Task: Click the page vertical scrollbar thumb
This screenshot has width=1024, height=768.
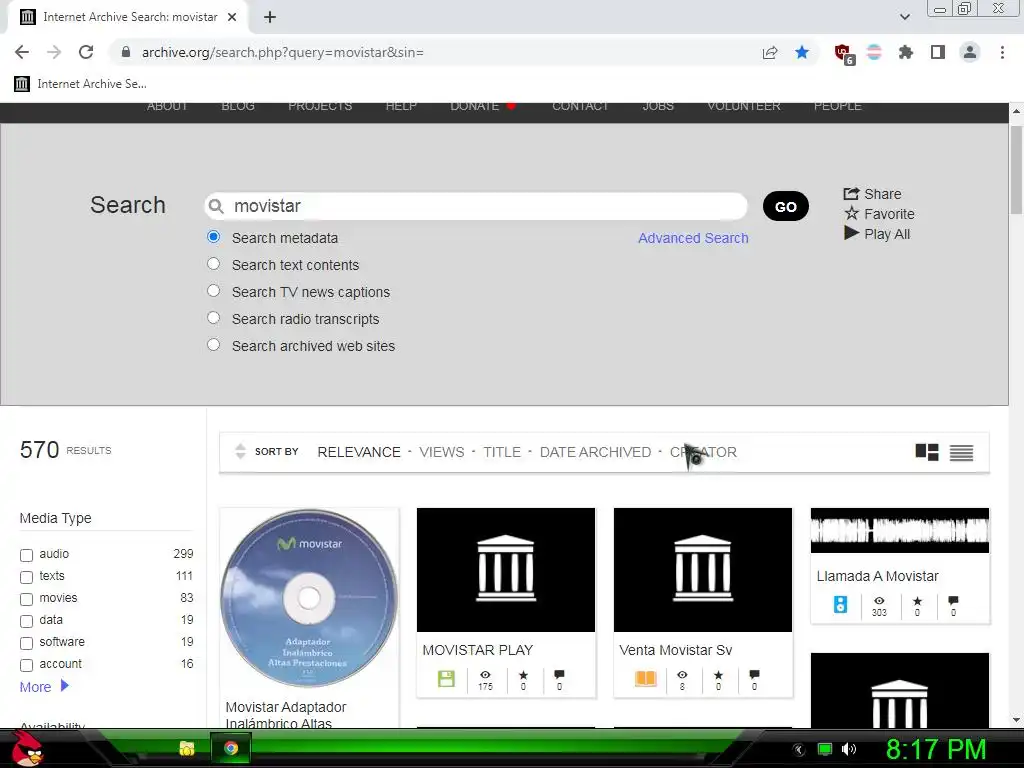Action: (x=1016, y=170)
